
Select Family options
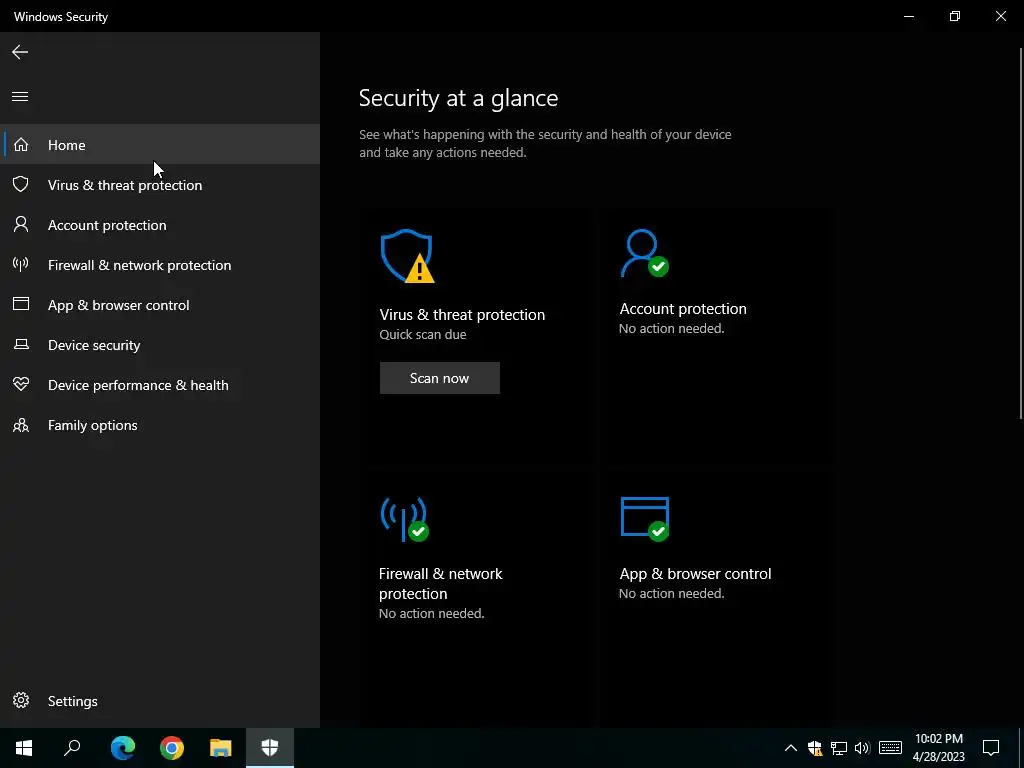[160, 425]
